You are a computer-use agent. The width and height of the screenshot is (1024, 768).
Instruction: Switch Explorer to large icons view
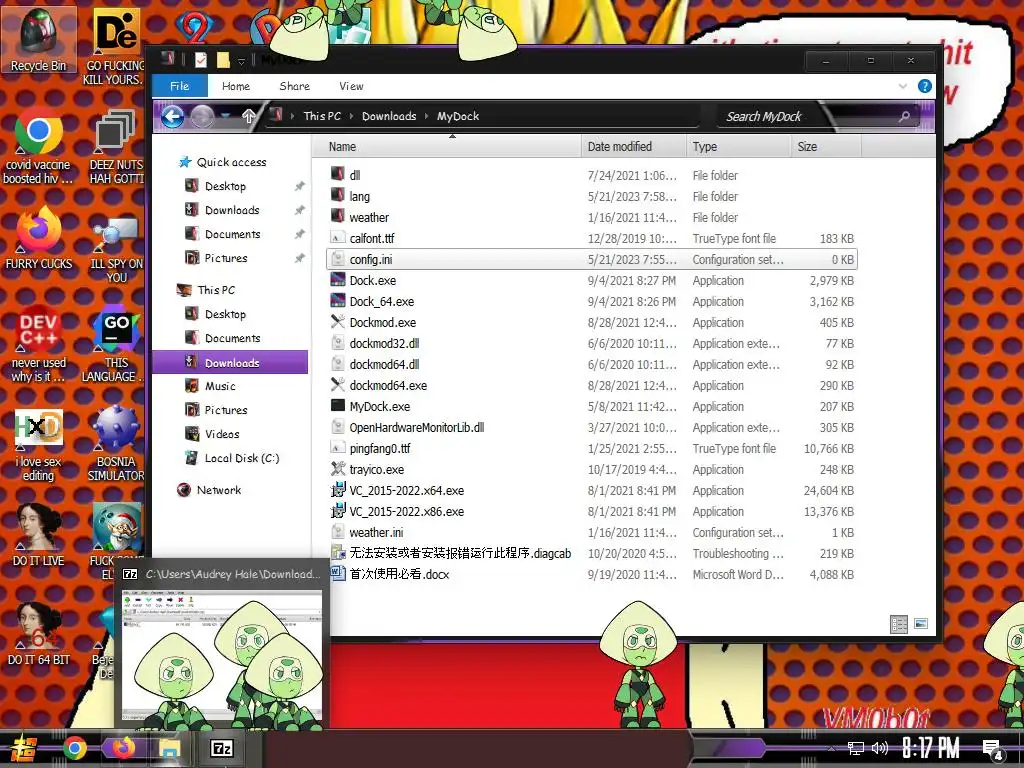[x=921, y=624]
